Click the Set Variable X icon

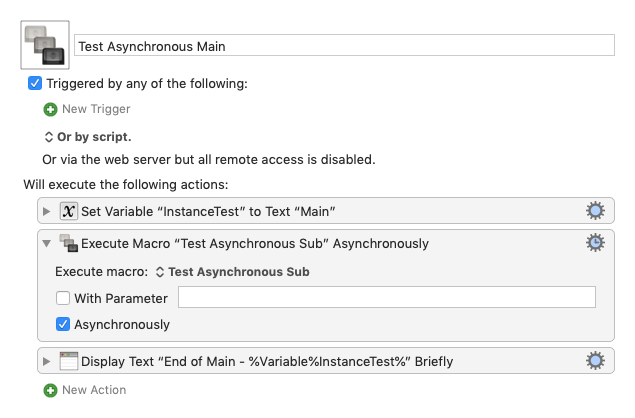click(69, 211)
